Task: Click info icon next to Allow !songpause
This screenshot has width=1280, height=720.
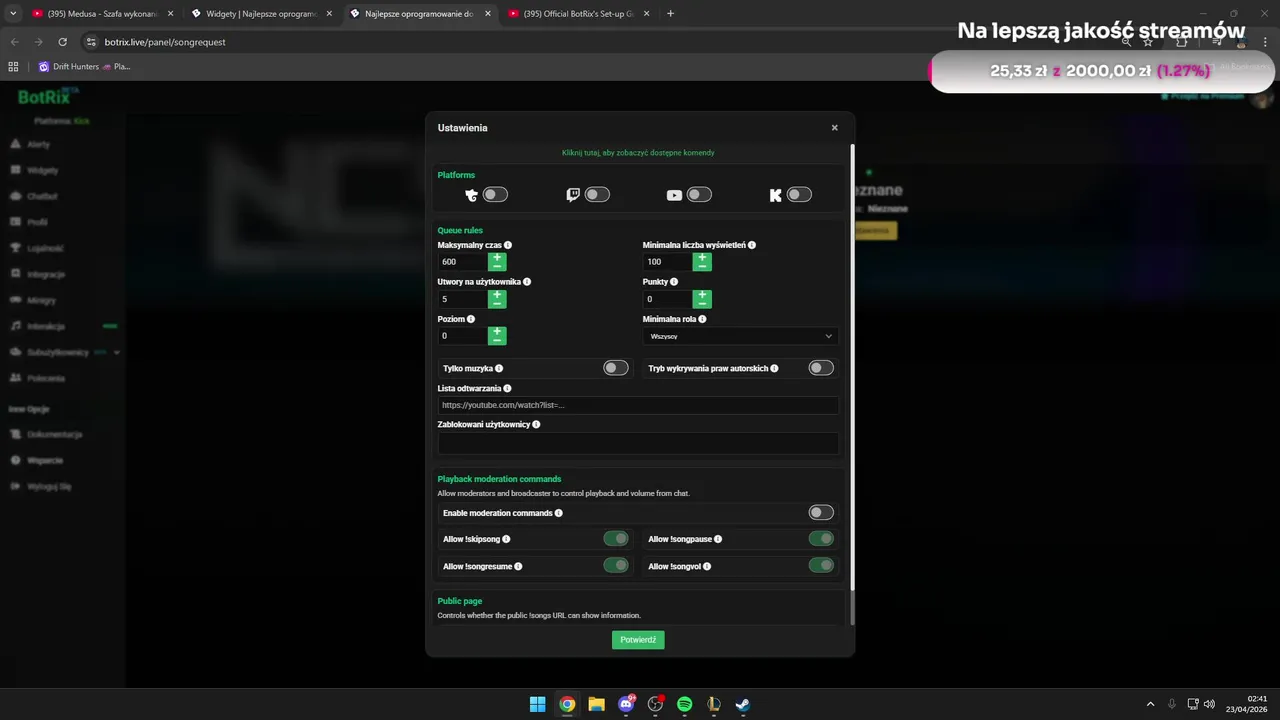Action: pyautogui.click(x=718, y=539)
